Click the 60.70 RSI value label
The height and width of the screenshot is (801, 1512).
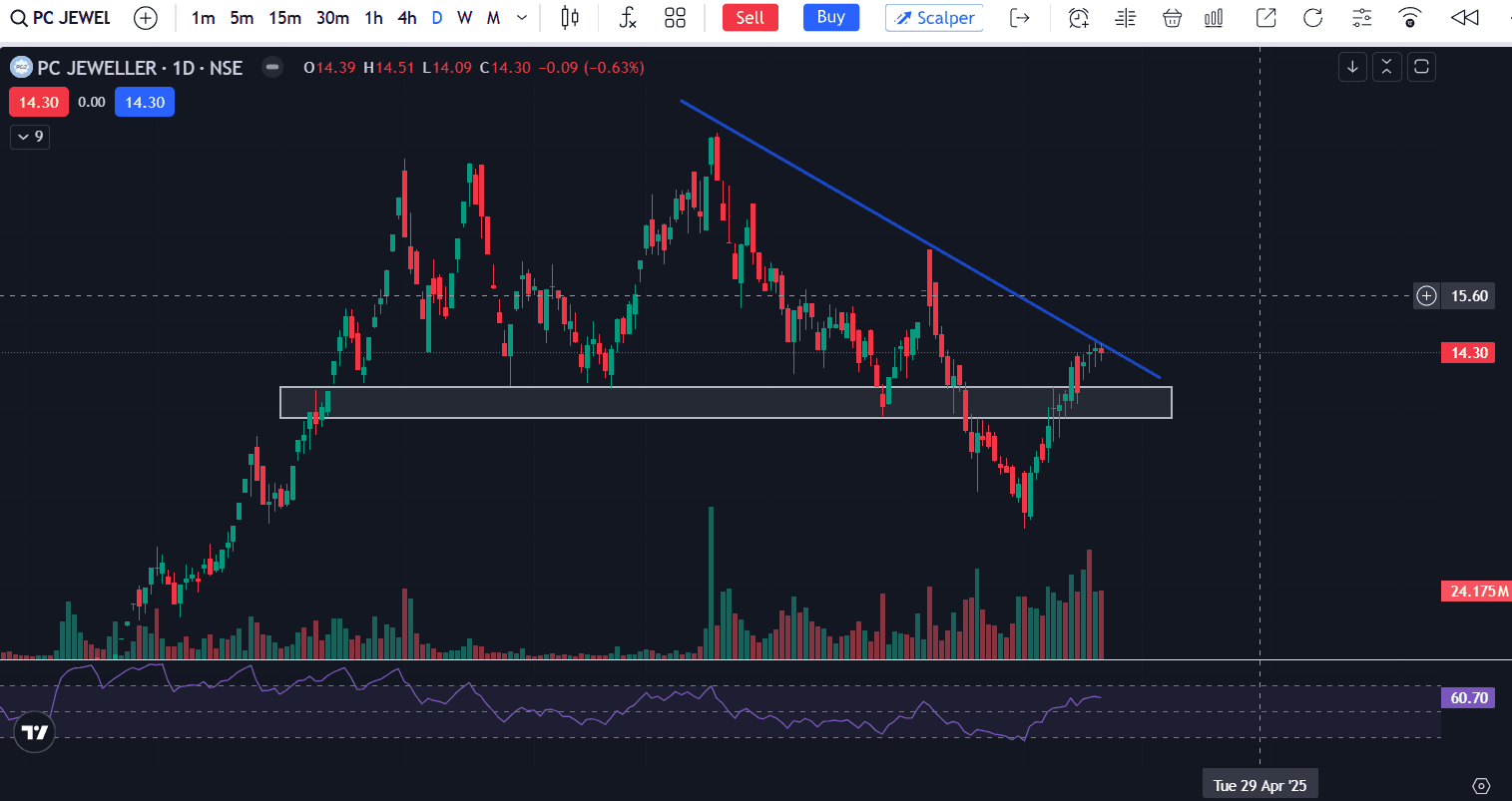point(1468,698)
